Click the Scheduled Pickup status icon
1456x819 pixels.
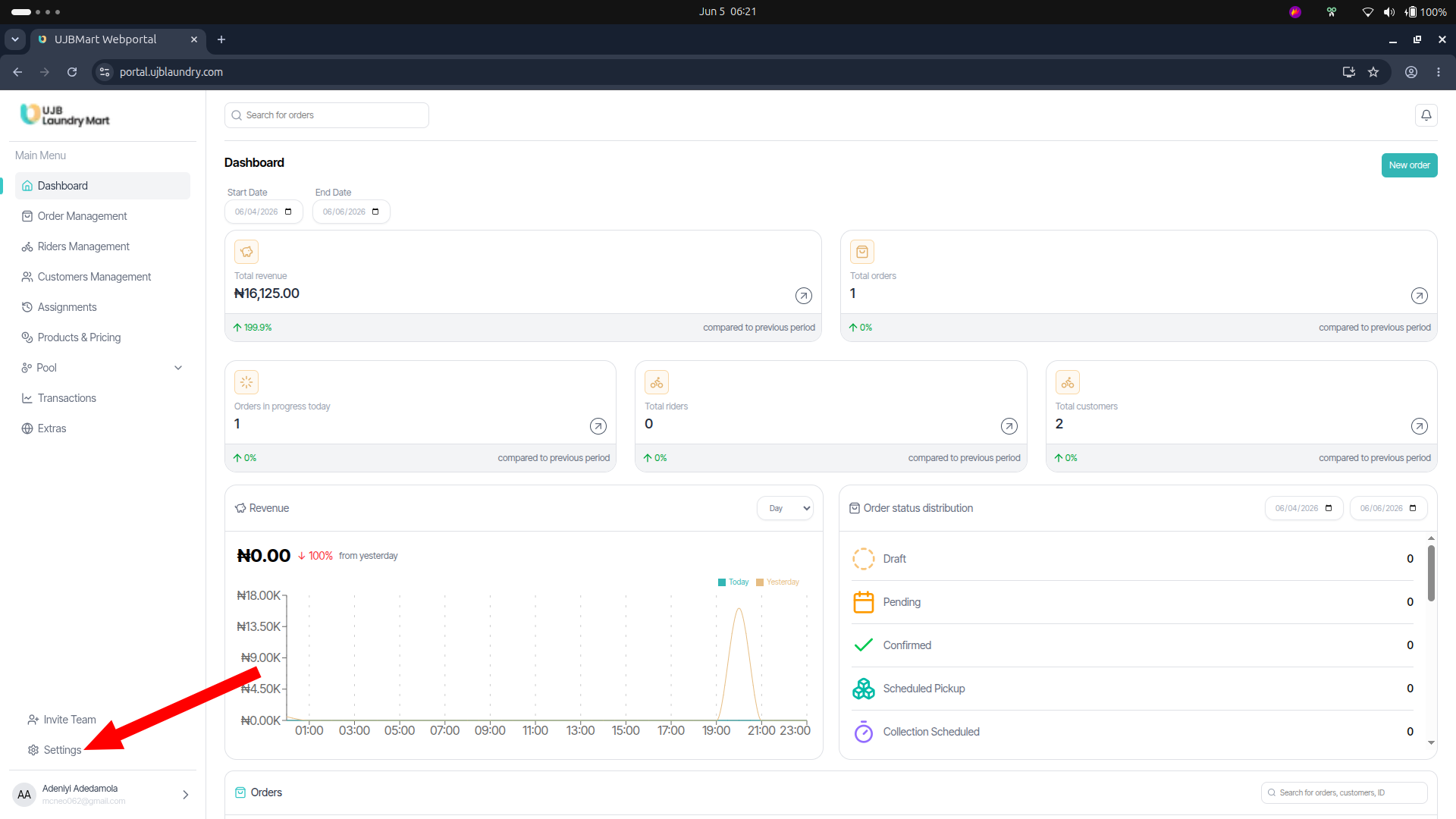863,689
